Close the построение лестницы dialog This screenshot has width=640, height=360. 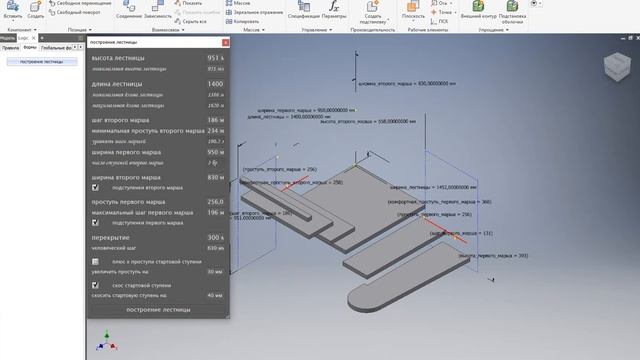tap(225, 42)
